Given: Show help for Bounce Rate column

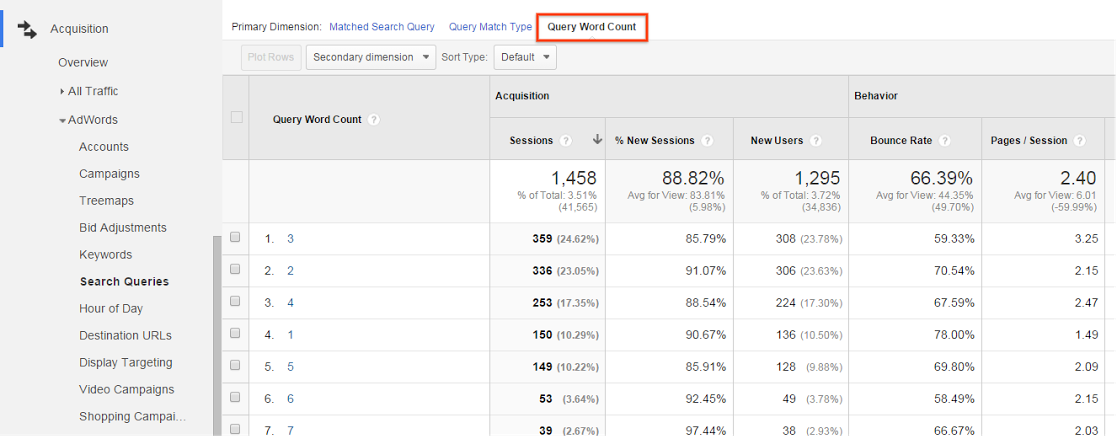Looking at the screenshot, I should pyautogui.click(x=944, y=141).
